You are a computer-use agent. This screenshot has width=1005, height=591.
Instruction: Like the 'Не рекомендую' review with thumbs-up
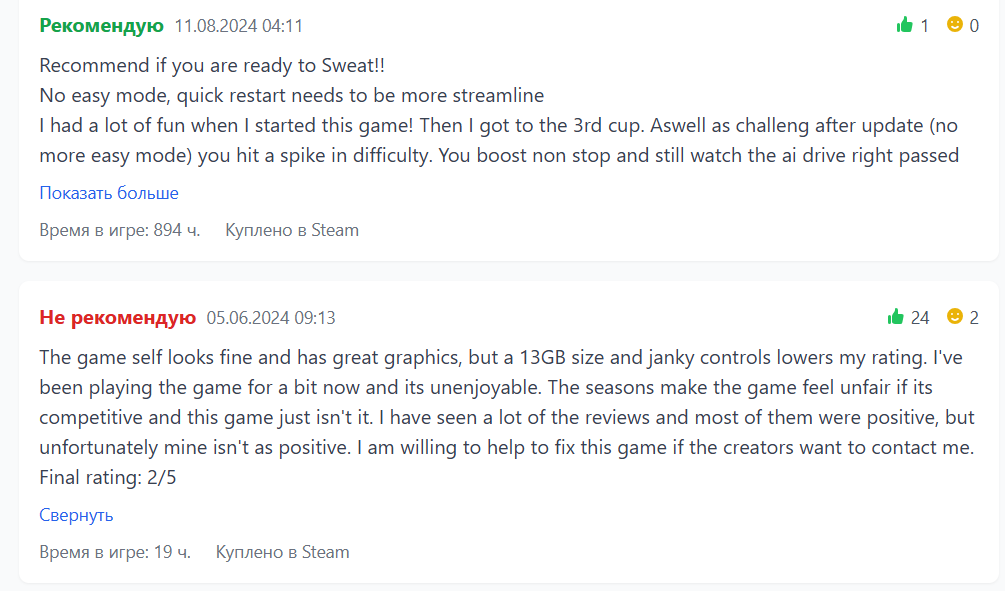pos(896,317)
